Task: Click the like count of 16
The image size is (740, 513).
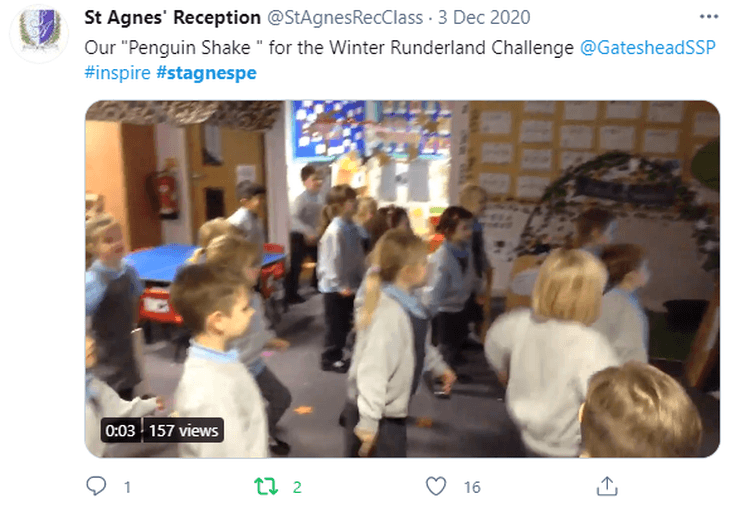Action: (472, 487)
